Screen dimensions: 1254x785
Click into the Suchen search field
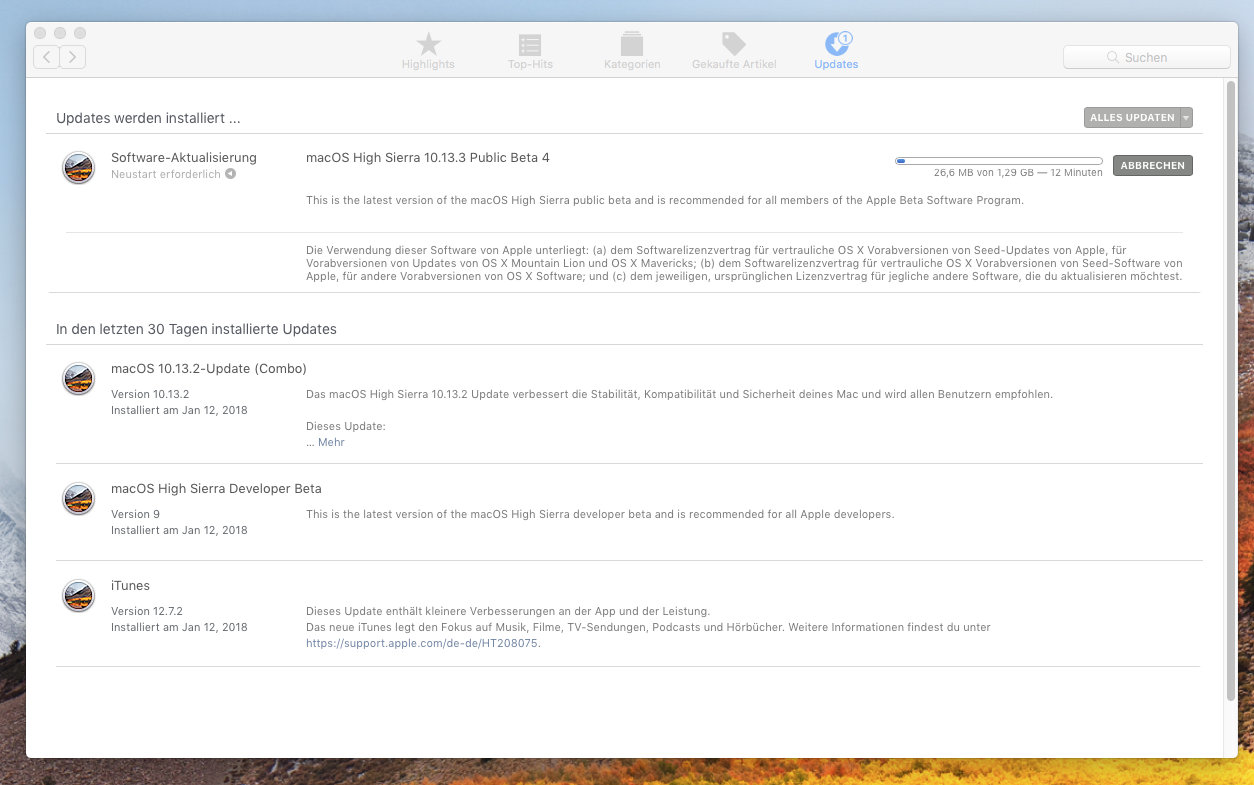click(x=1146, y=57)
